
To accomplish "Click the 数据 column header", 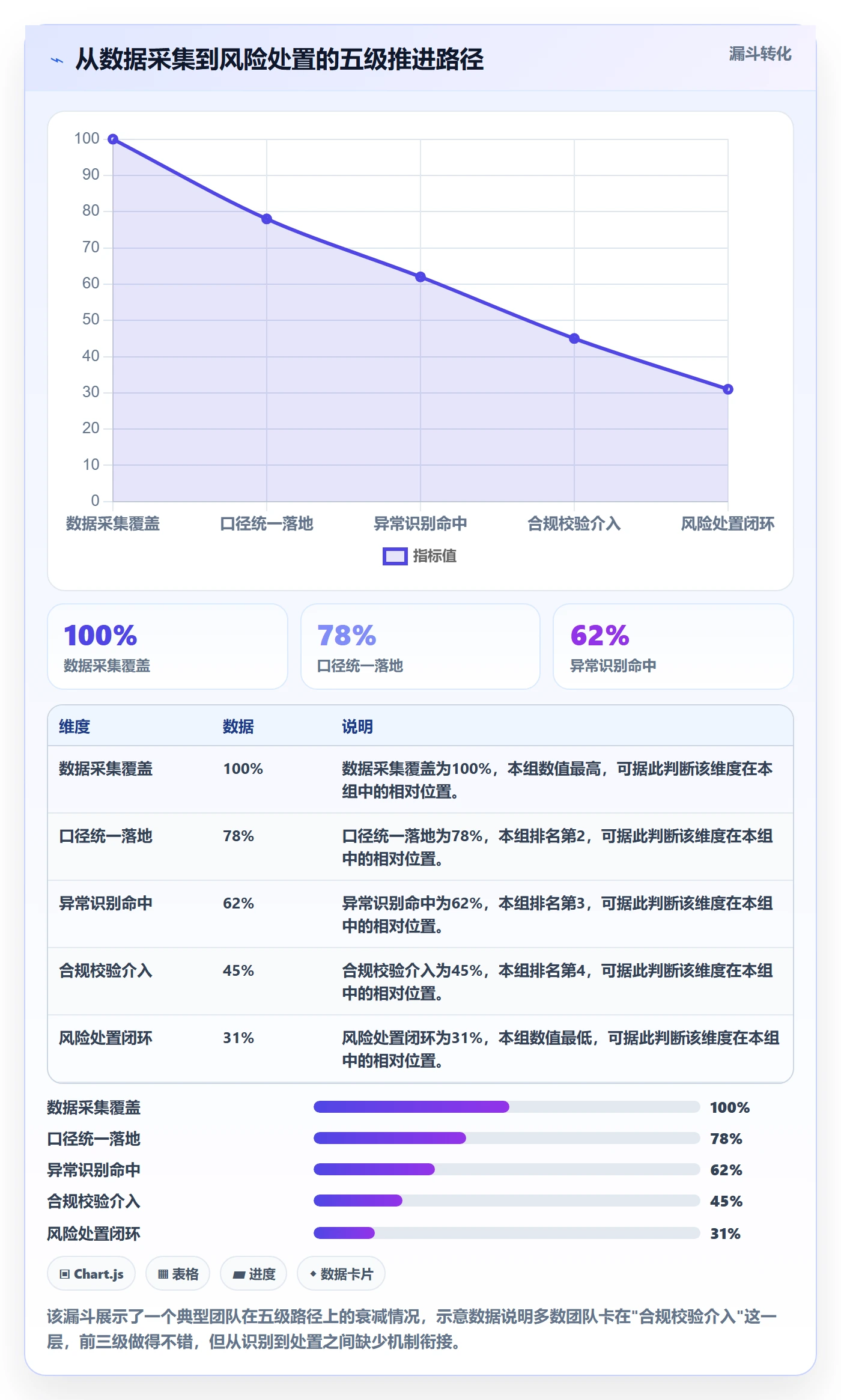I will (238, 726).
